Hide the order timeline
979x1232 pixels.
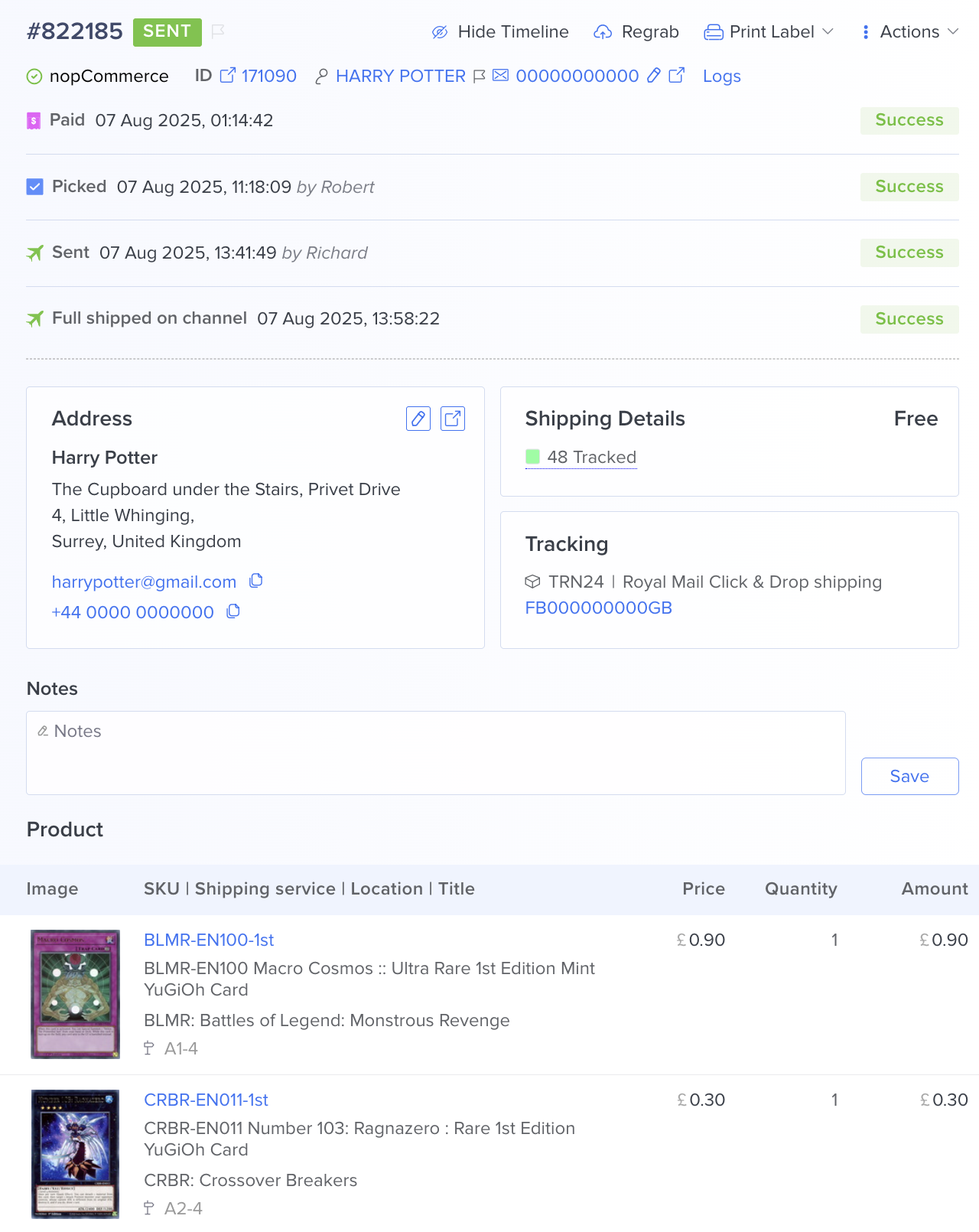[x=500, y=31]
